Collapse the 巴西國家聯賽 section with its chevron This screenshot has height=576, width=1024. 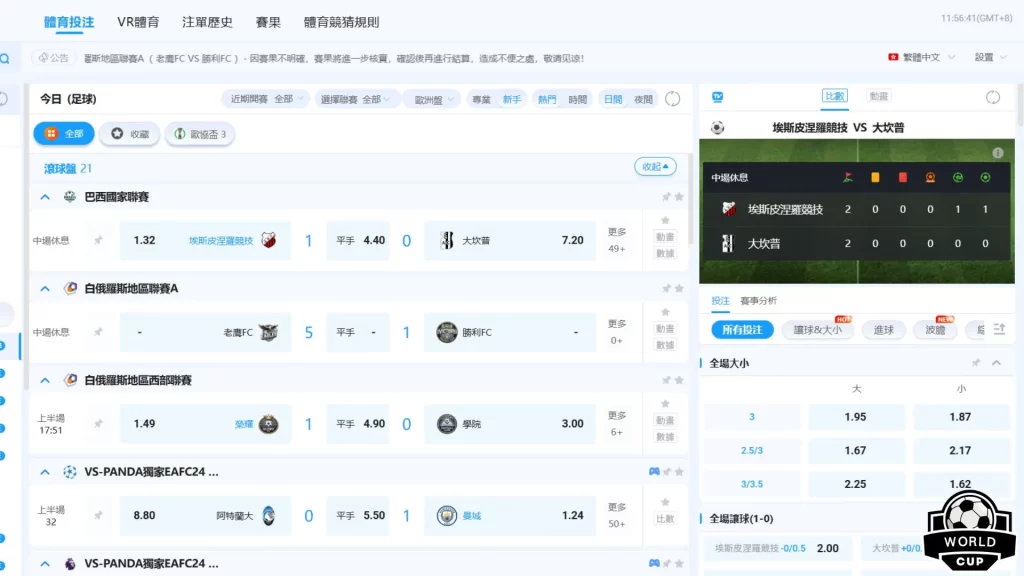(x=43, y=197)
